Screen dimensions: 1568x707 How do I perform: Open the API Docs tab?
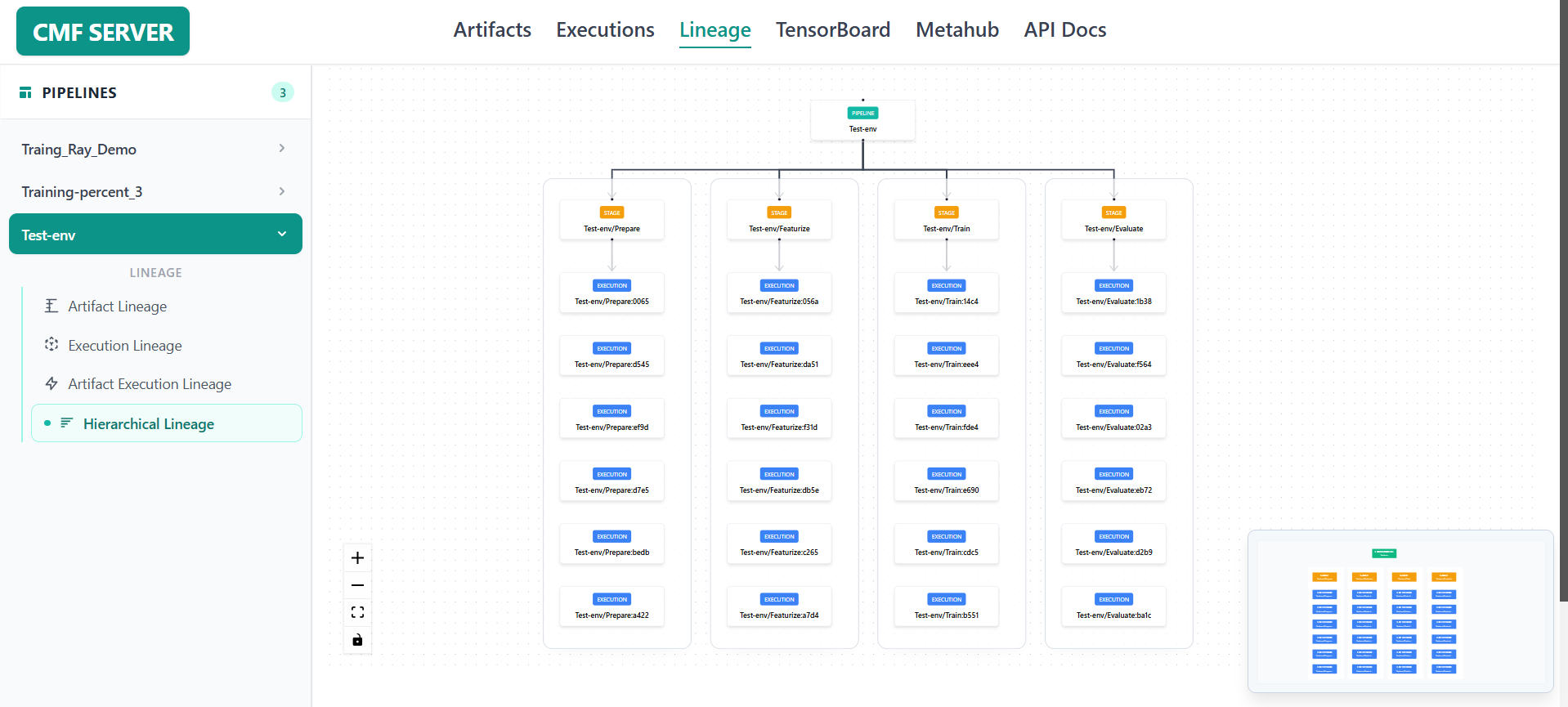tap(1065, 30)
